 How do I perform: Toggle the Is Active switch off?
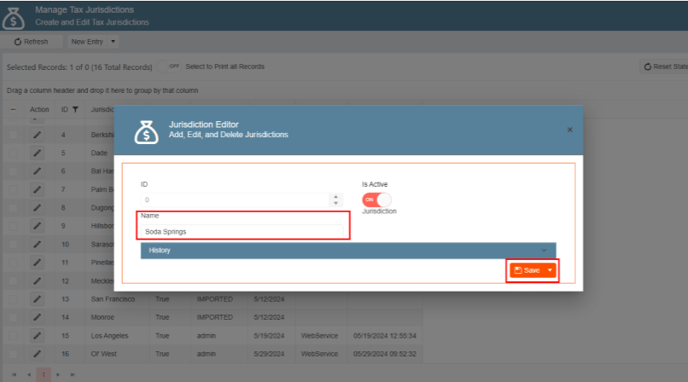click(376, 200)
